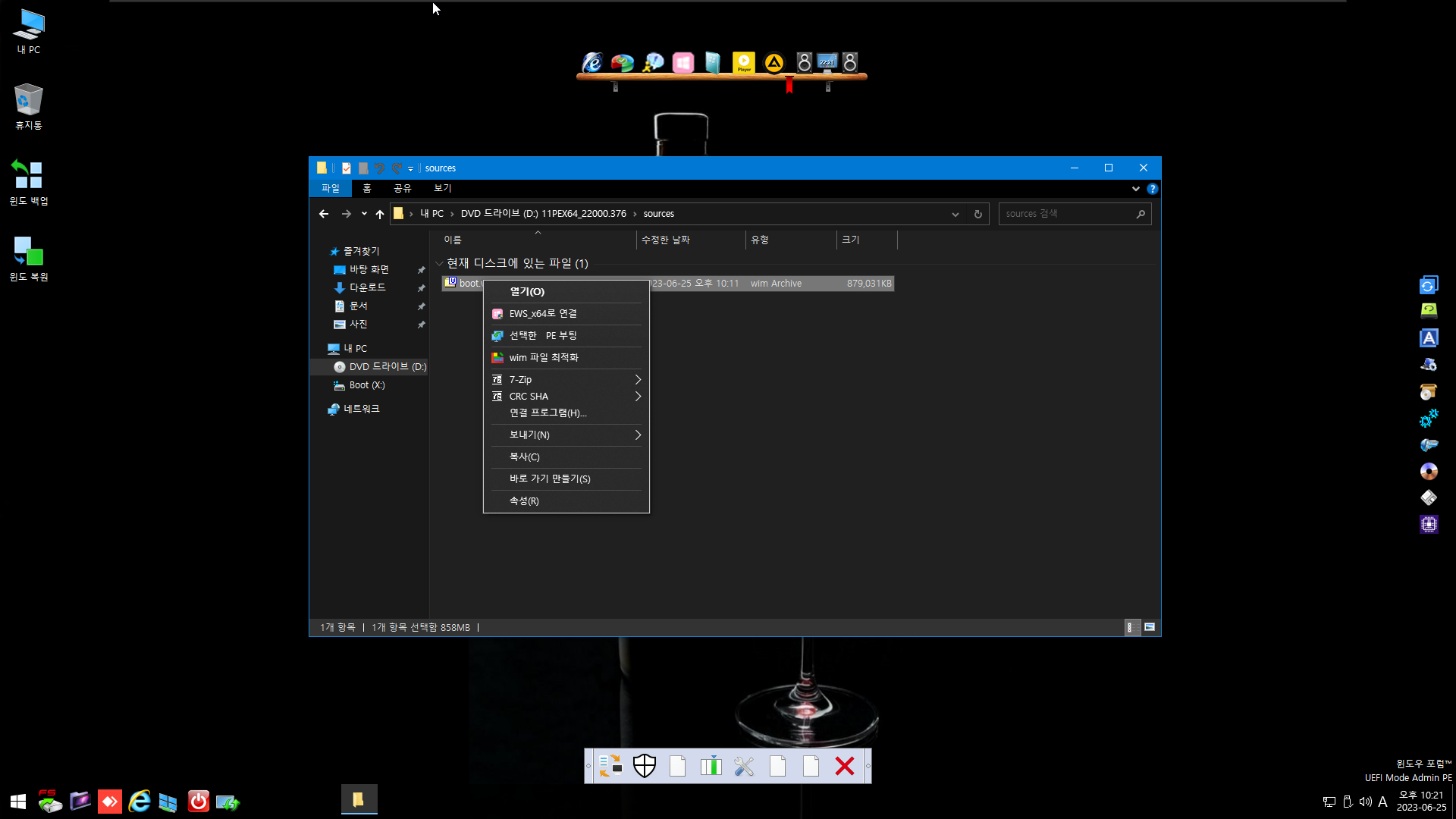
Task: Expand the ribbon with the chevron
Action: click(1135, 189)
